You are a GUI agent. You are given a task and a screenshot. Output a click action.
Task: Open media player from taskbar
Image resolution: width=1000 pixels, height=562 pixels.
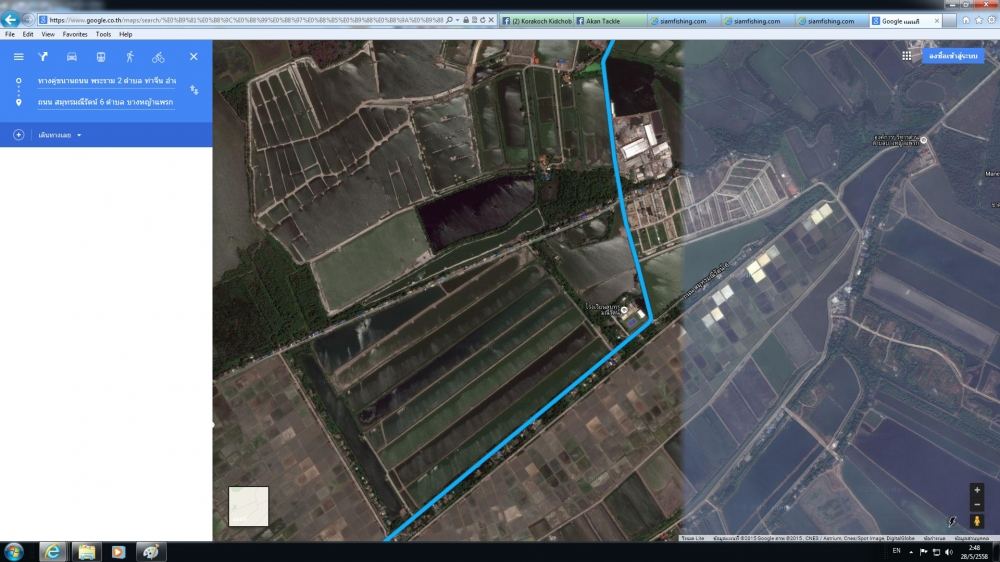pos(119,552)
